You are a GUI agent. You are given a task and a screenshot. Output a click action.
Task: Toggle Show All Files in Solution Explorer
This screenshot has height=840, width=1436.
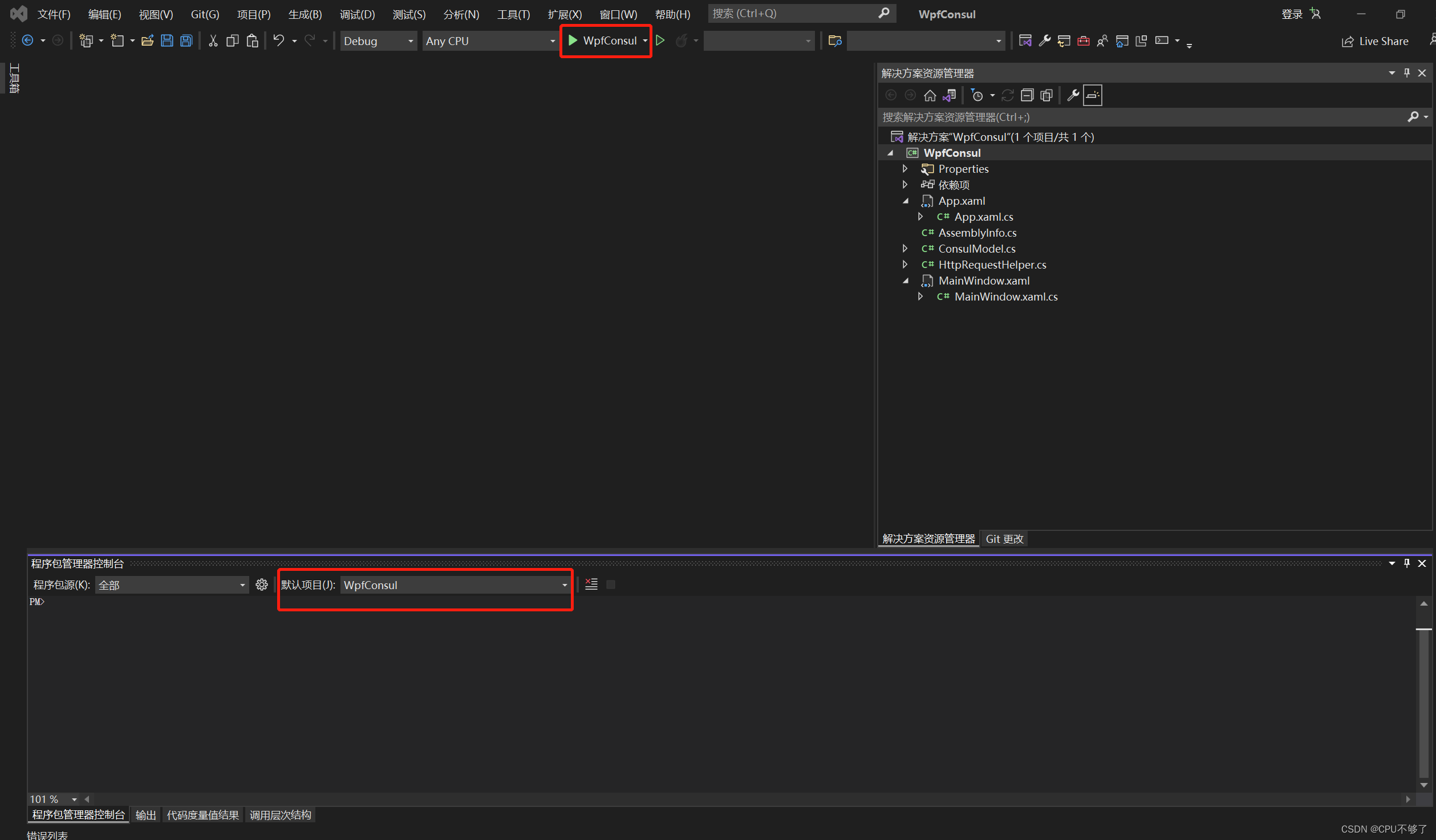(1046, 95)
